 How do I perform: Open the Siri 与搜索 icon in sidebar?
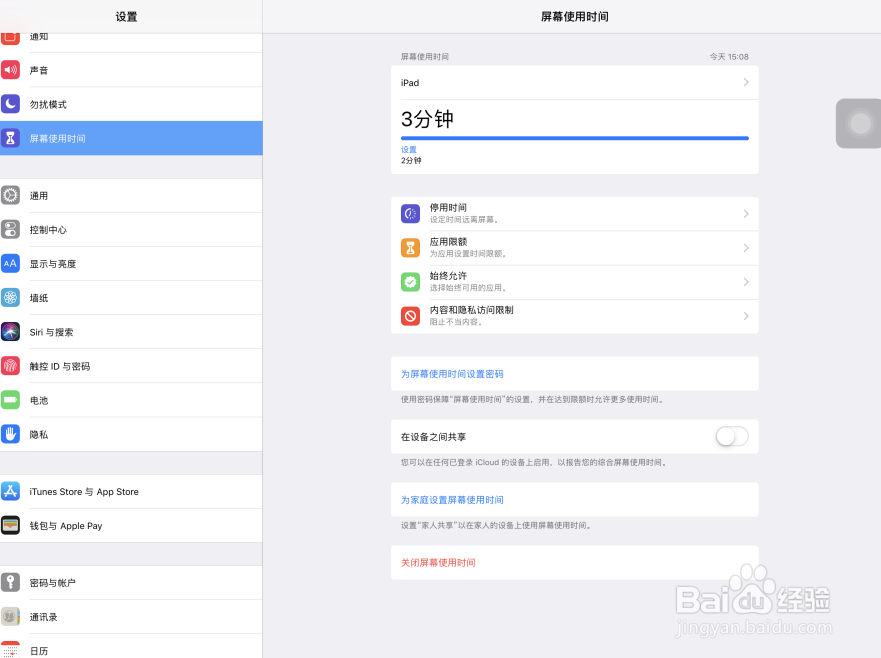tap(10, 332)
